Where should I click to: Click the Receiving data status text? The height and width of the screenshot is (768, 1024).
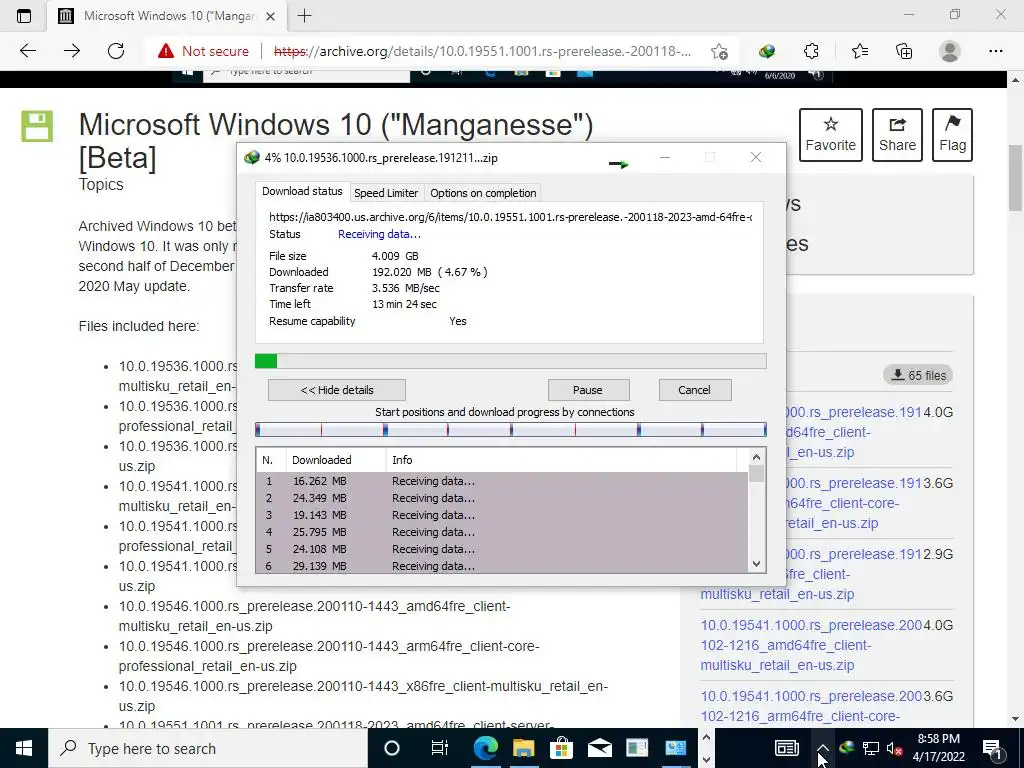(379, 234)
